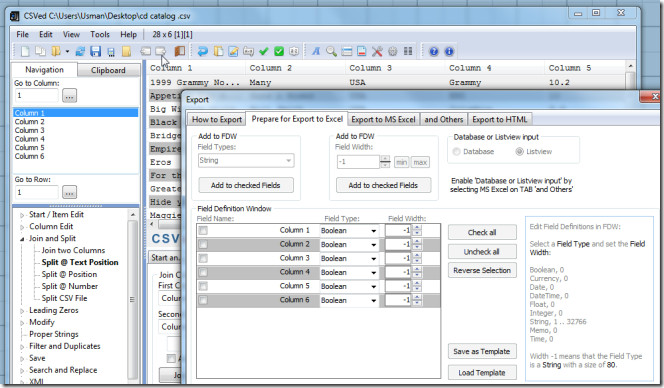Click the Load Template button
664x388 pixels.
coord(482,373)
